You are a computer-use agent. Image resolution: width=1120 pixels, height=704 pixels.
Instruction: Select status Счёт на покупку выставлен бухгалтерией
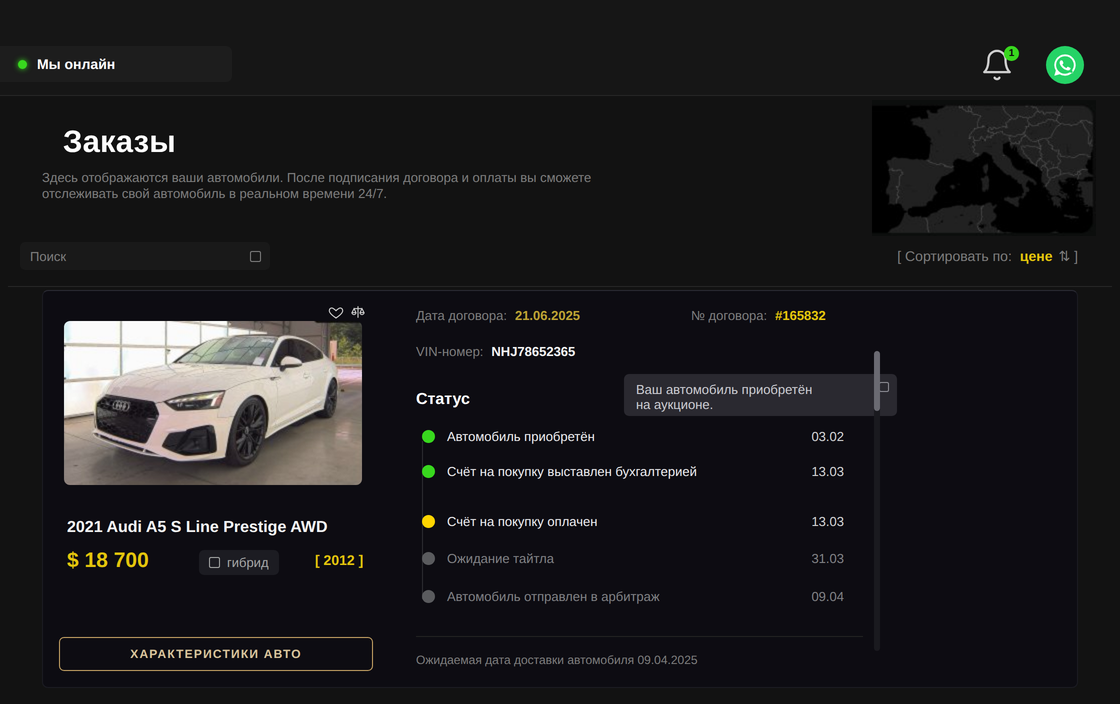coord(571,471)
